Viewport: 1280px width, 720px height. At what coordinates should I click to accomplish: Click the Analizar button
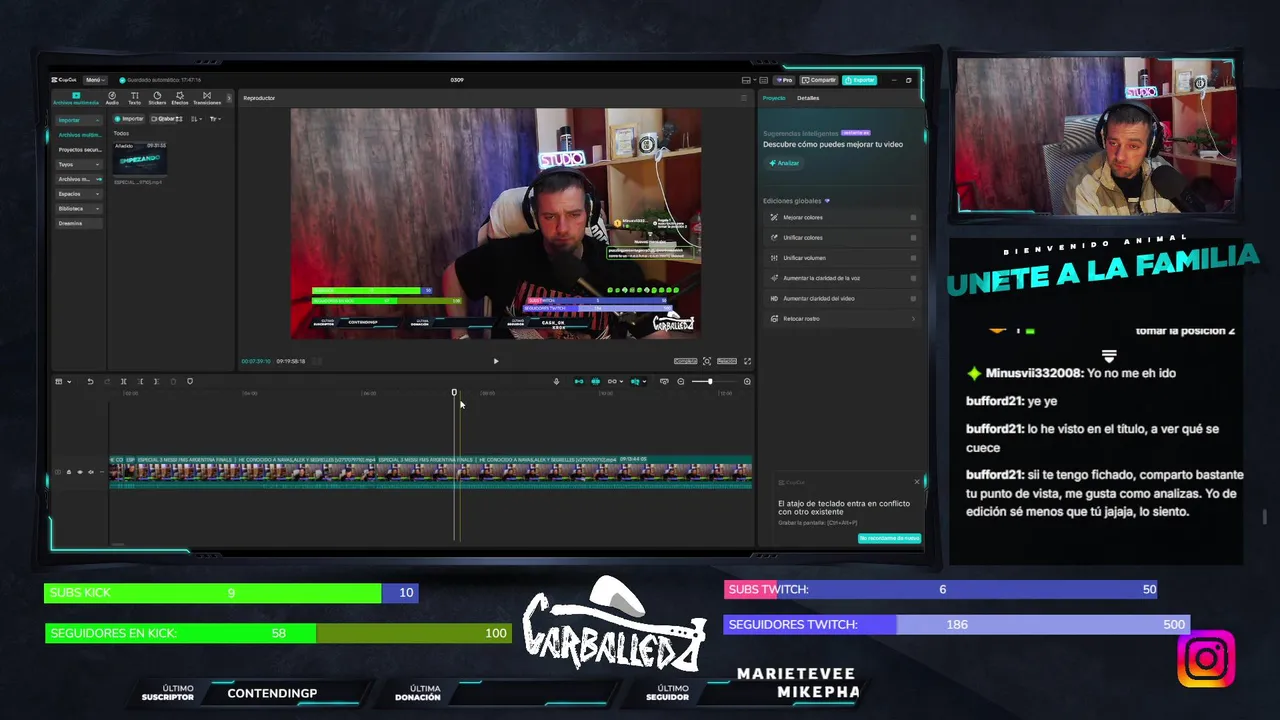coord(785,163)
